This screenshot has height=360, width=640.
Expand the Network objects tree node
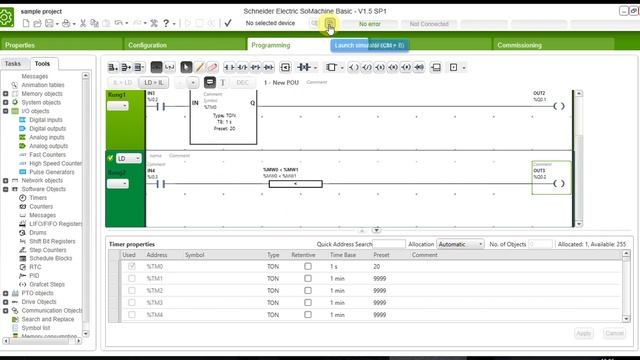(x=6, y=180)
